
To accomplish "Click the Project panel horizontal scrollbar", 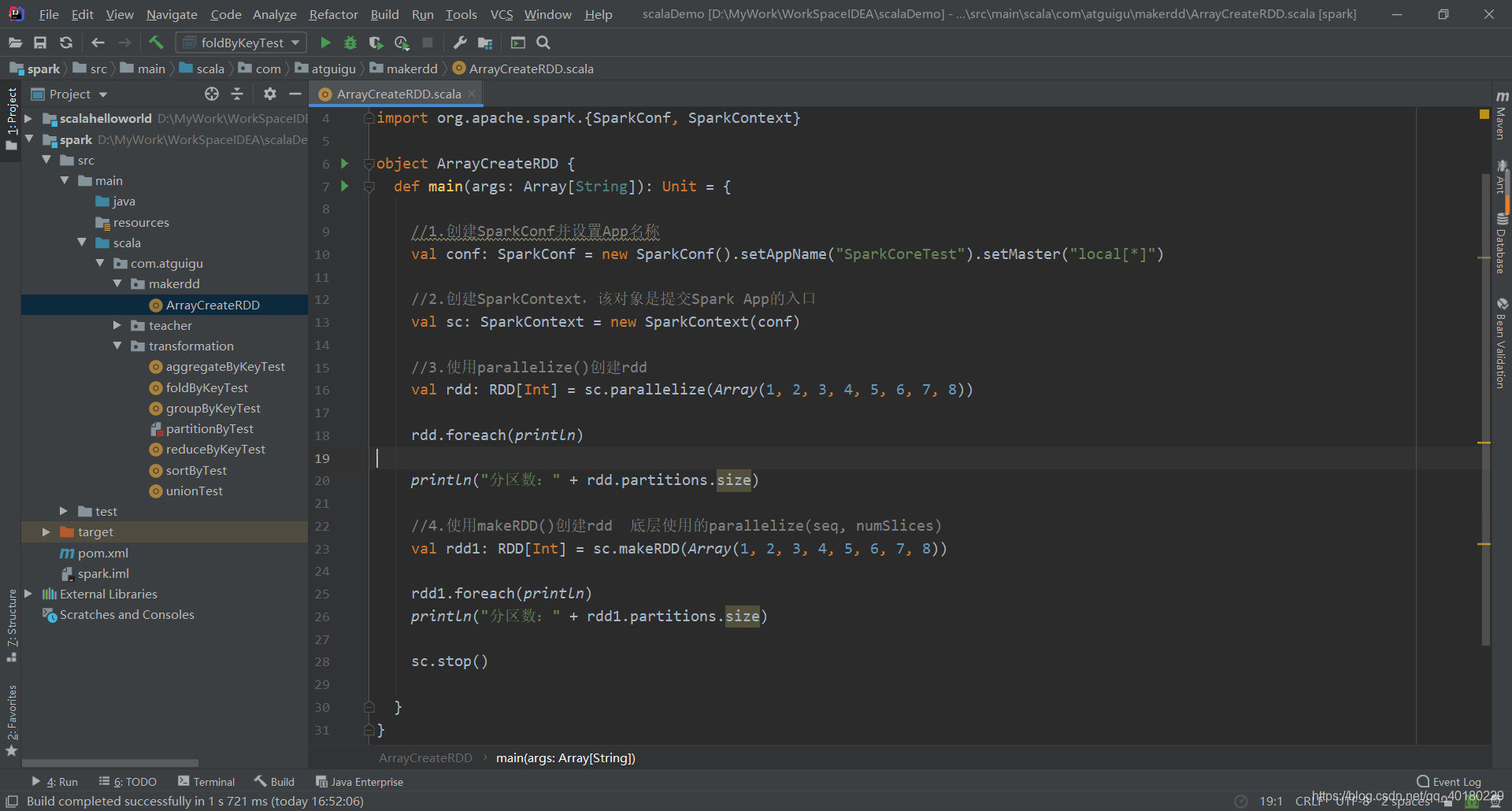I will [x=110, y=762].
